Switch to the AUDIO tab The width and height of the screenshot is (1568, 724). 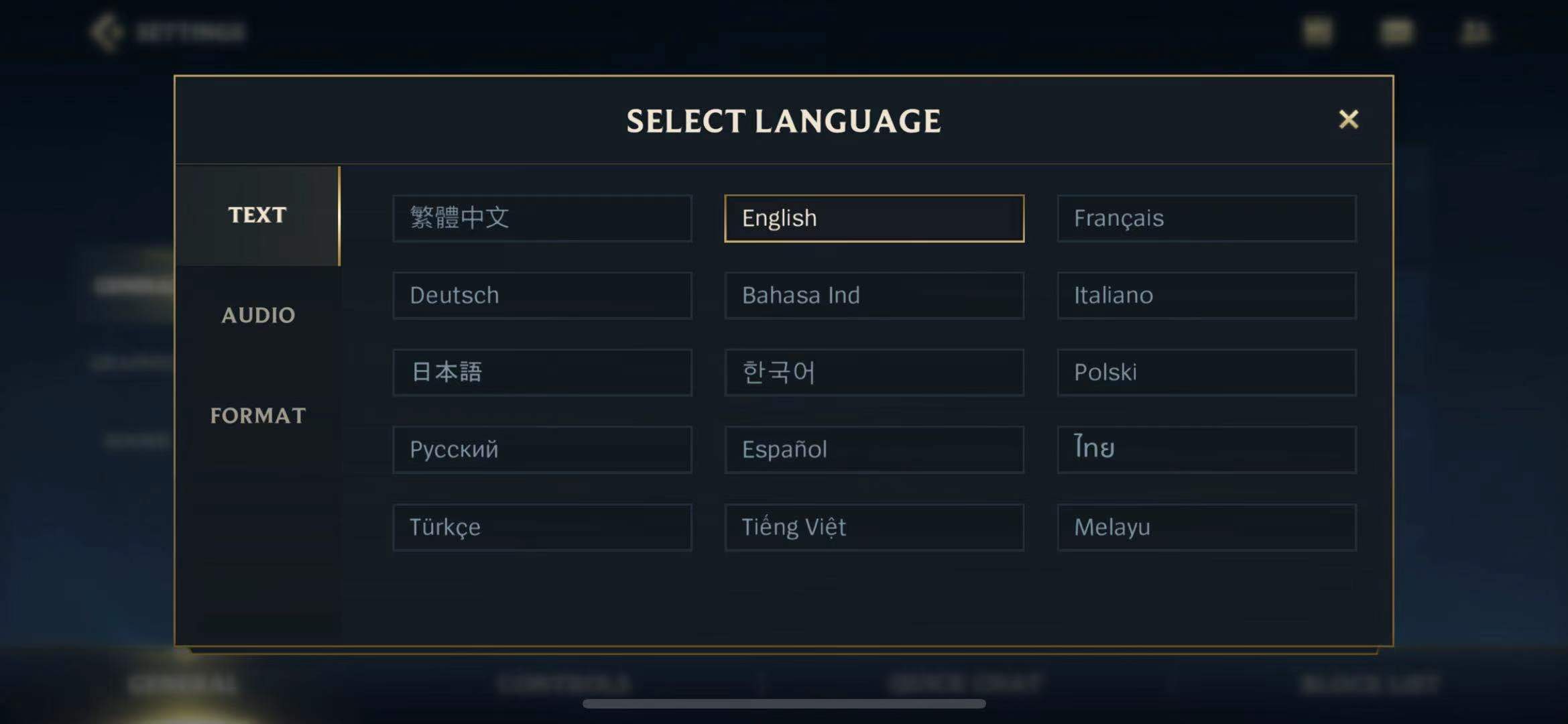(x=259, y=315)
